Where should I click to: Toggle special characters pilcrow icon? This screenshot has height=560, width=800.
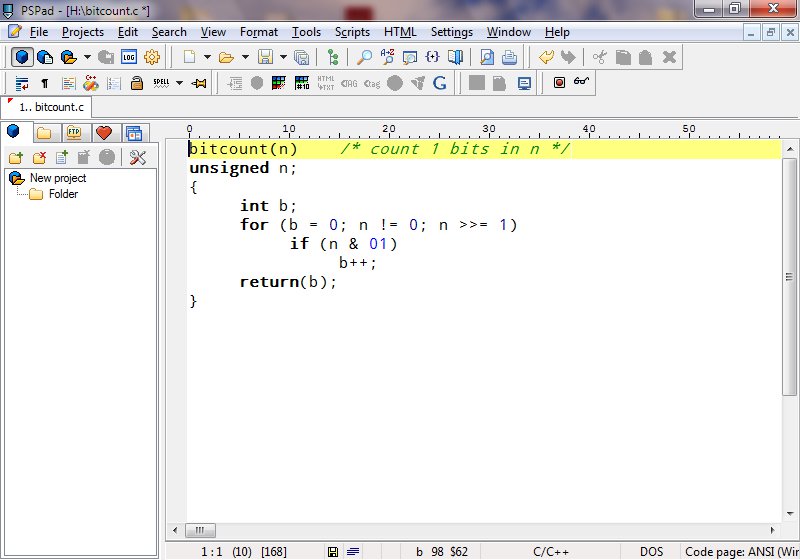[x=45, y=83]
